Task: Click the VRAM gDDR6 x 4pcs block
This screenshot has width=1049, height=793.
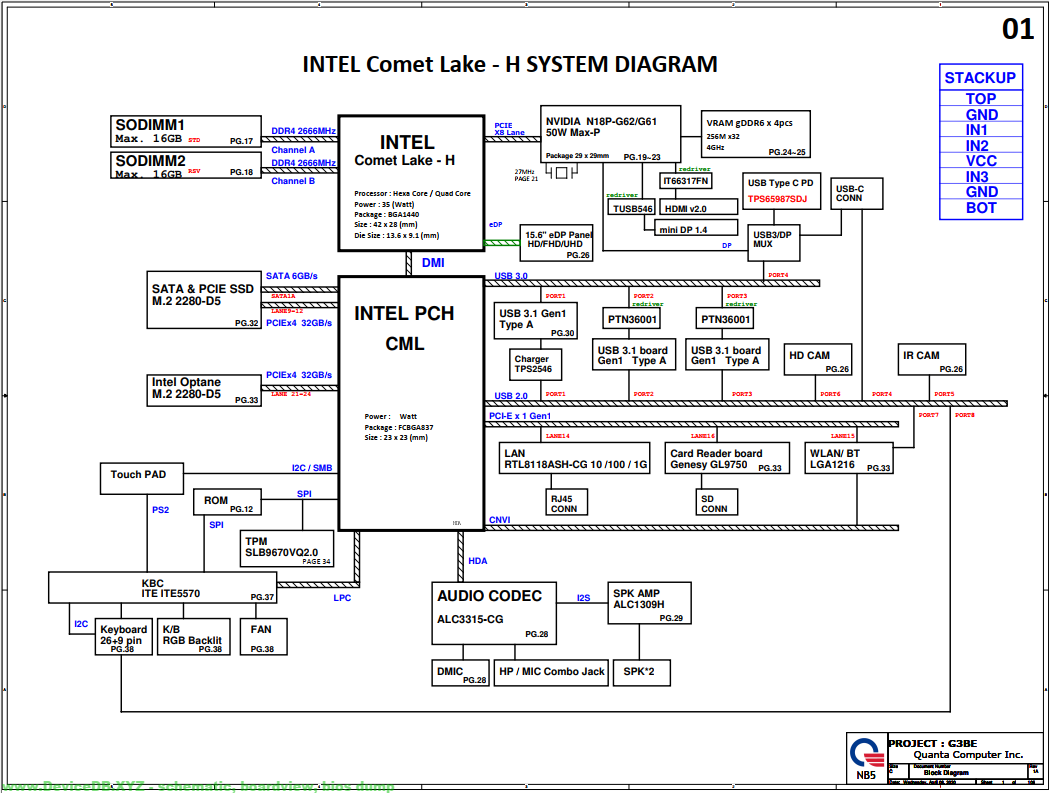Action: click(755, 134)
